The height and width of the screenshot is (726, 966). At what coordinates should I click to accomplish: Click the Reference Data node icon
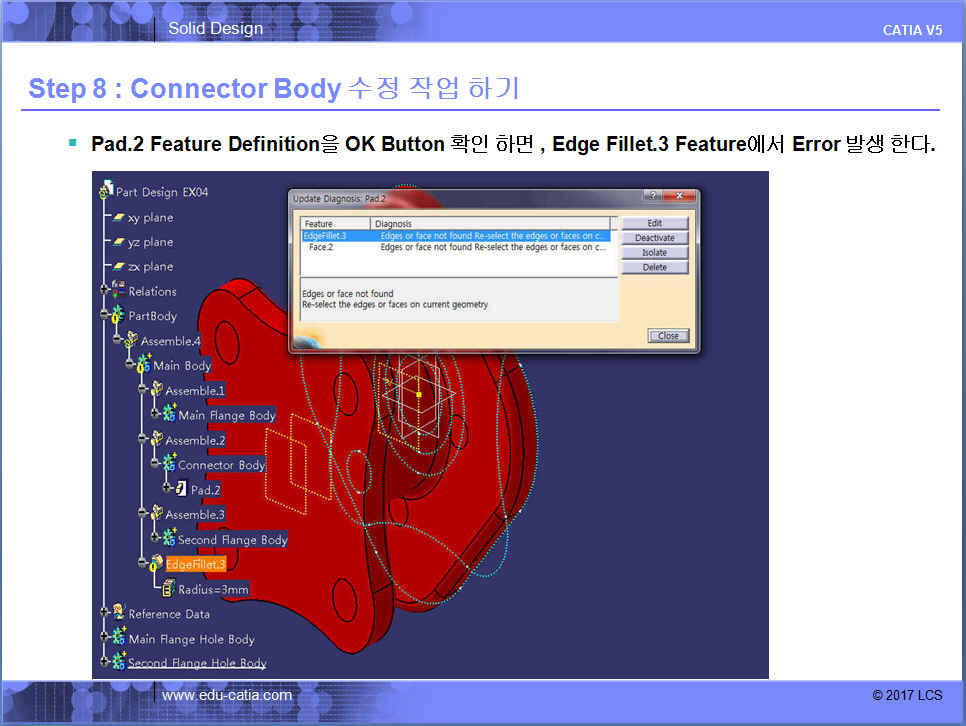pos(118,614)
